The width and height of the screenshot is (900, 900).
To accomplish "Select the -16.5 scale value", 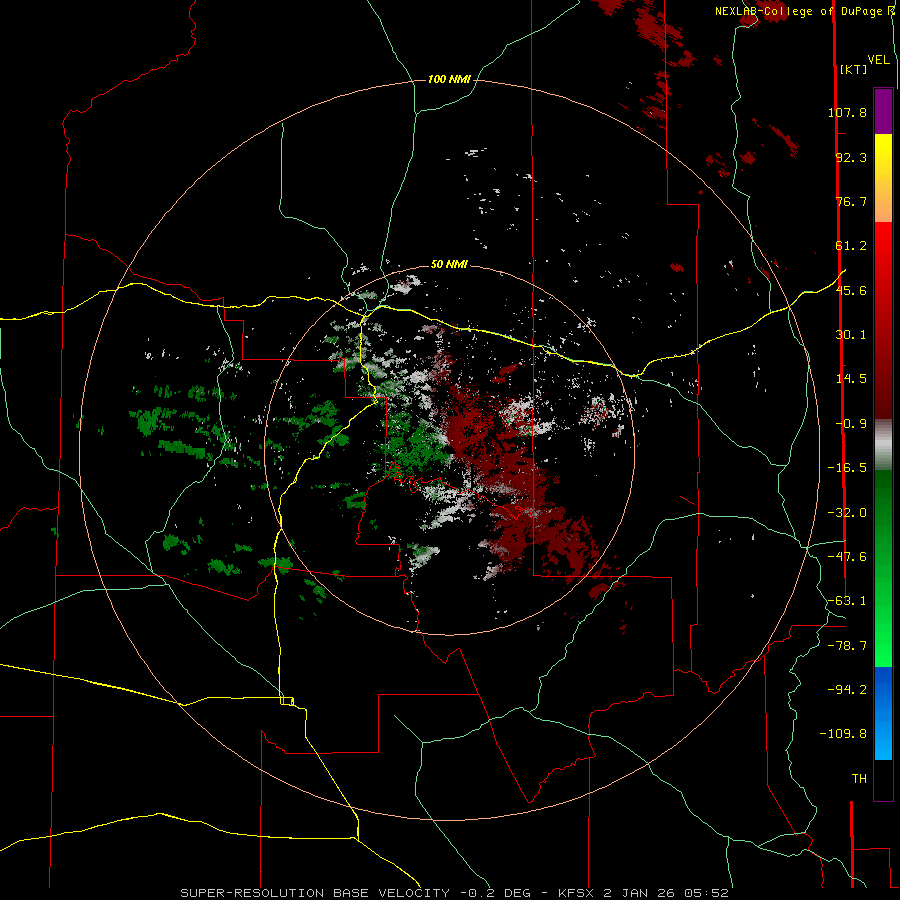I will [x=847, y=468].
